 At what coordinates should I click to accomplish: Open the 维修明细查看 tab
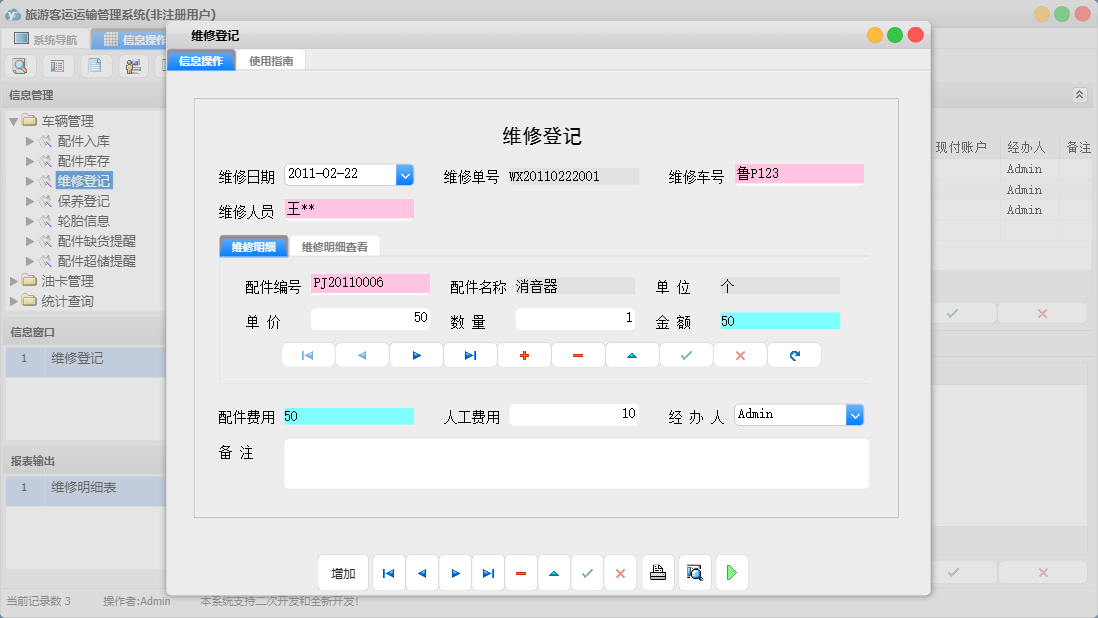click(x=335, y=245)
